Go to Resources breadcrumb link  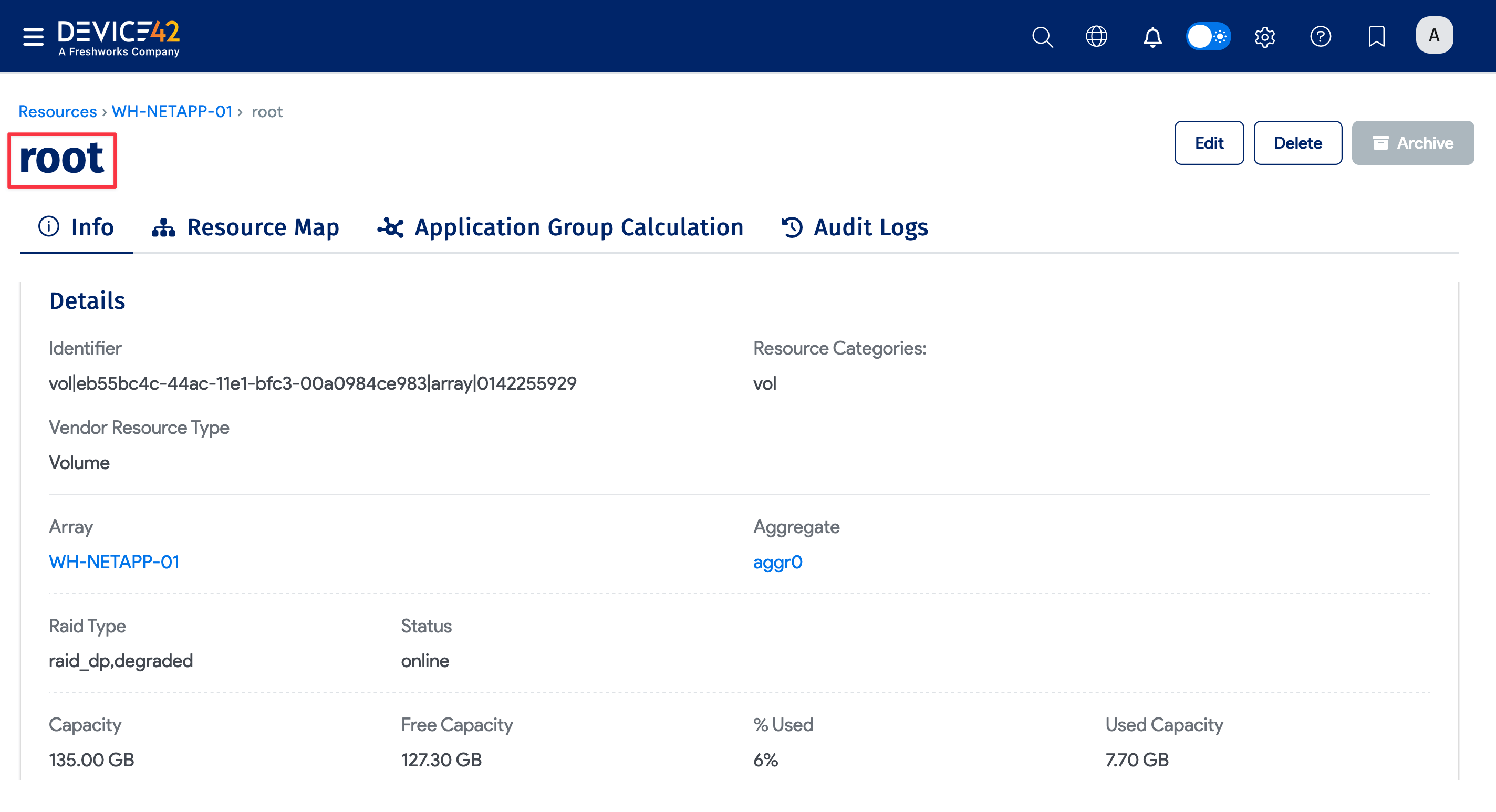point(57,111)
